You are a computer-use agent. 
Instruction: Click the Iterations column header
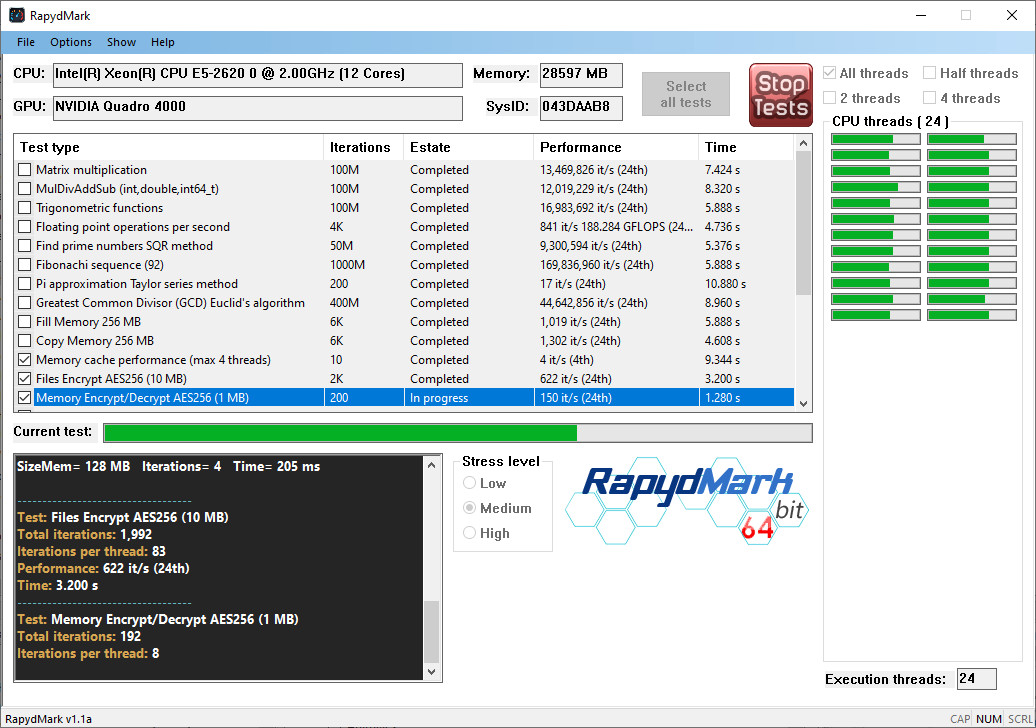363,147
